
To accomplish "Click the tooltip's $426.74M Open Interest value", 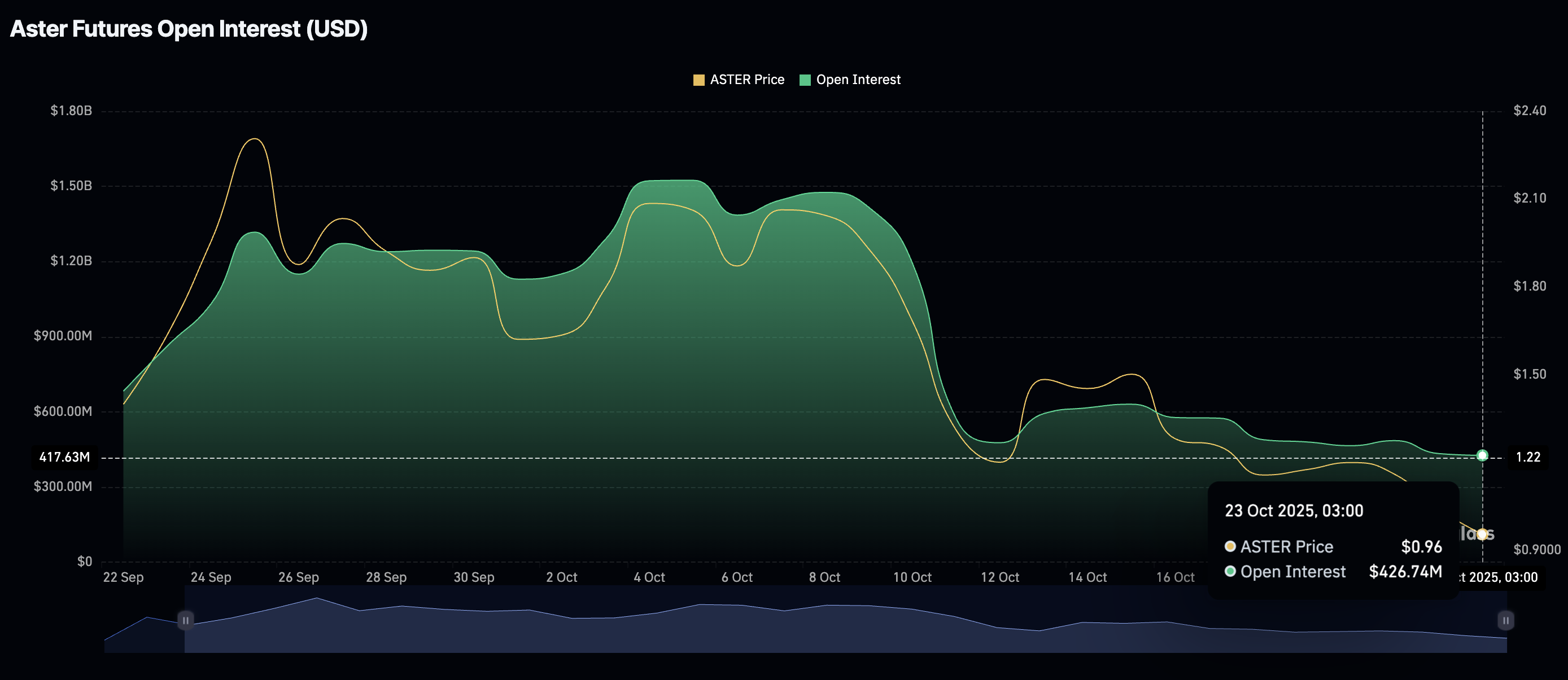I will (1405, 571).
